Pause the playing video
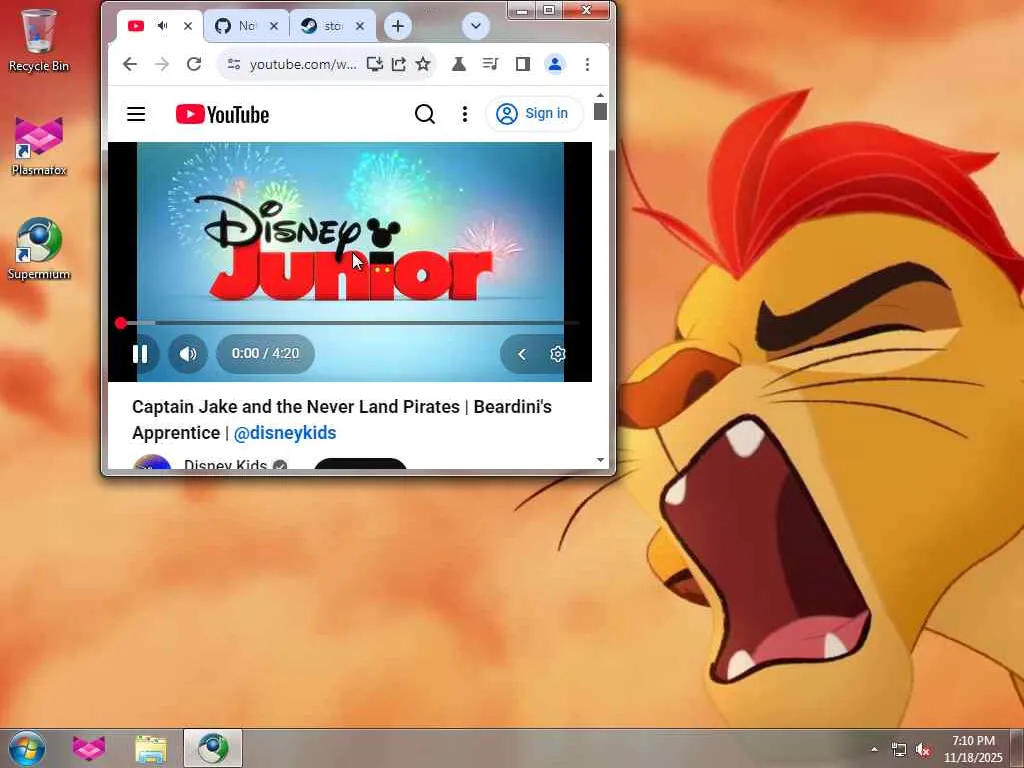1024x768 pixels. point(140,354)
